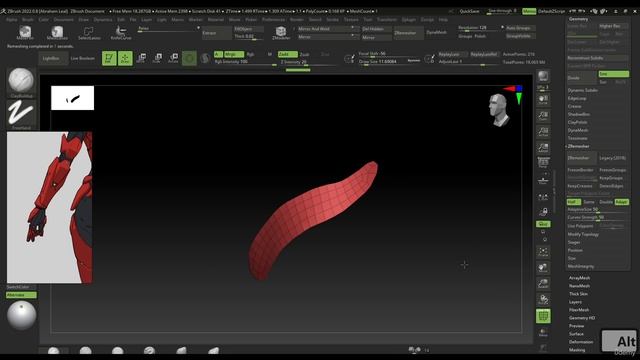This screenshot has height=360, width=640.
Task: Select the MaskLasso brush icon
Action: pos(57,32)
